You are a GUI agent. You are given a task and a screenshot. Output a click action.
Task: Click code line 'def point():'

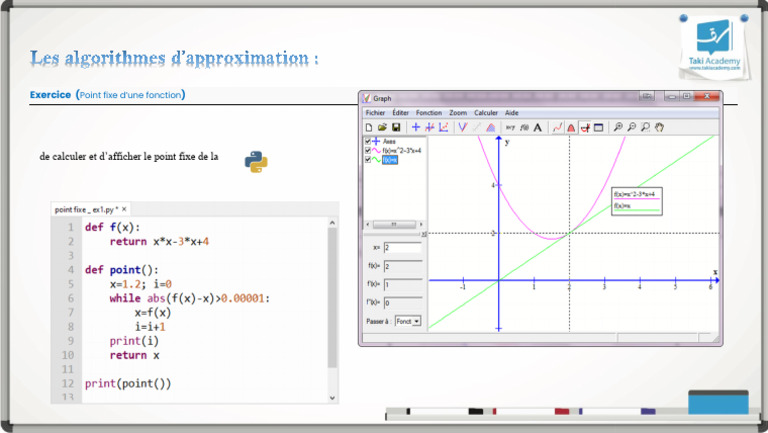[x=121, y=270]
